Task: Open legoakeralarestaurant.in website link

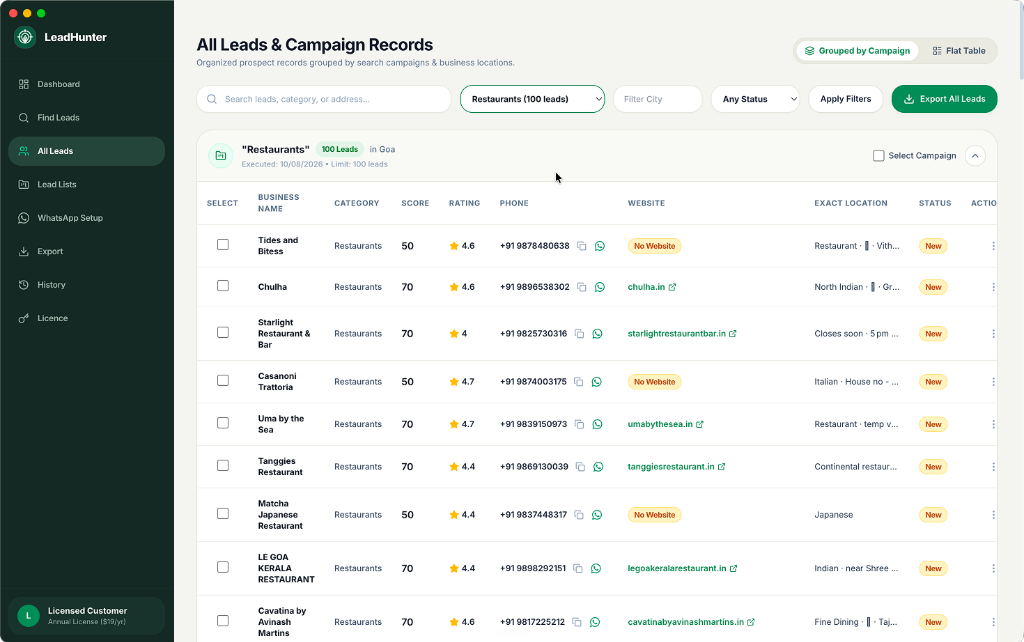Action: (682, 569)
